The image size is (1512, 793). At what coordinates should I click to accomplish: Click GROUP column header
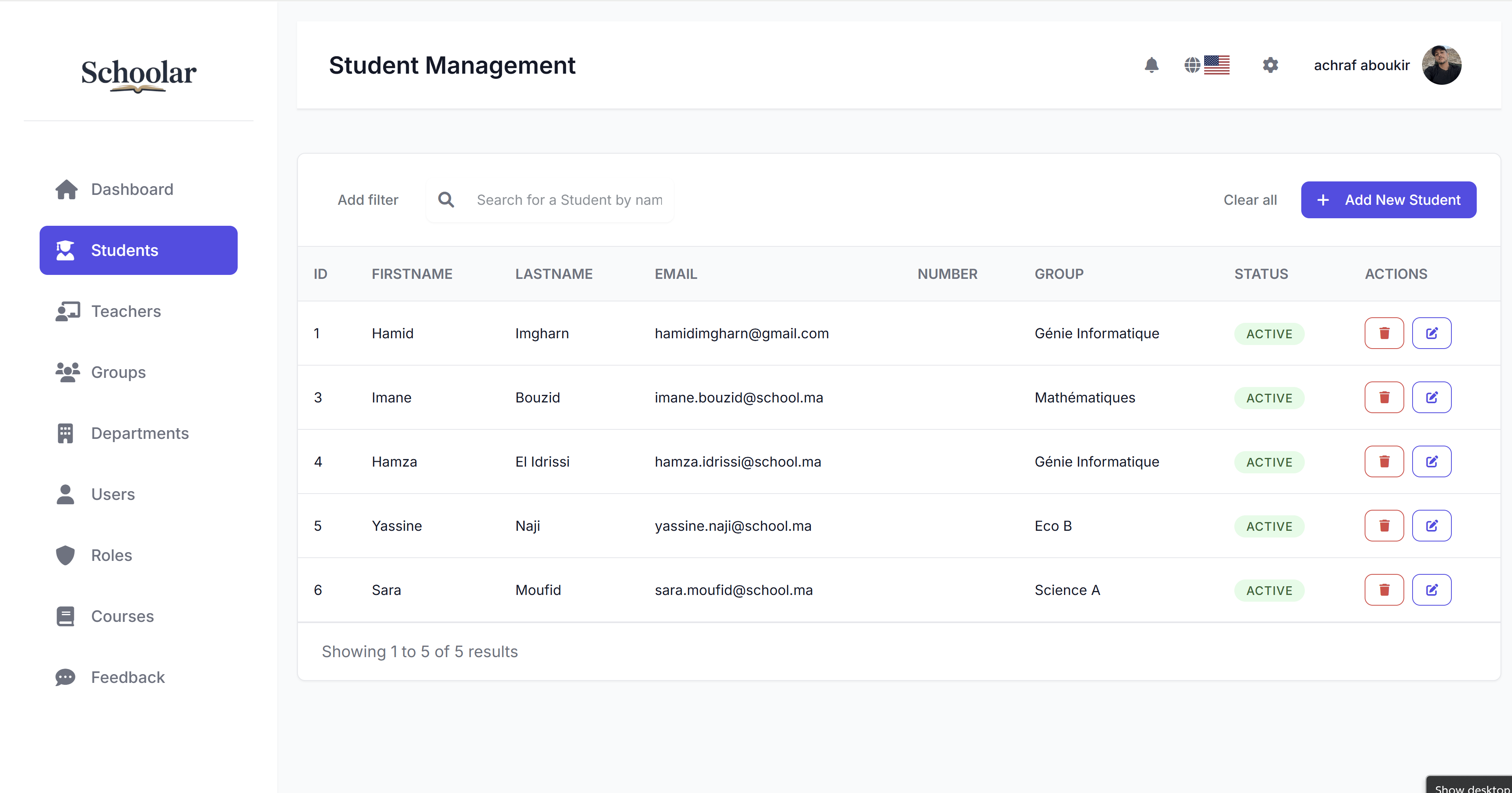click(1059, 274)
